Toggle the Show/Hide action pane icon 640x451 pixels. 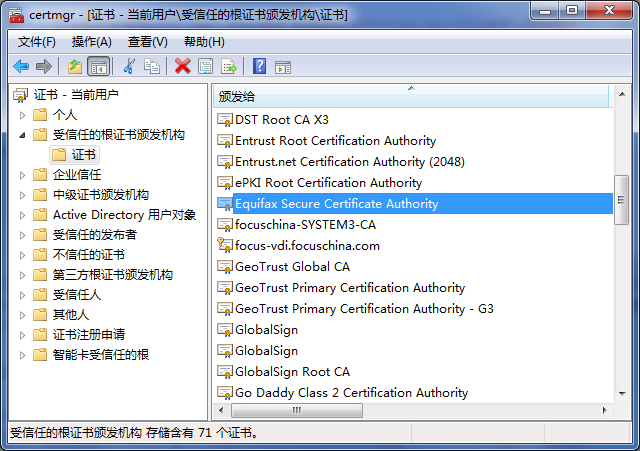point(283,67)
